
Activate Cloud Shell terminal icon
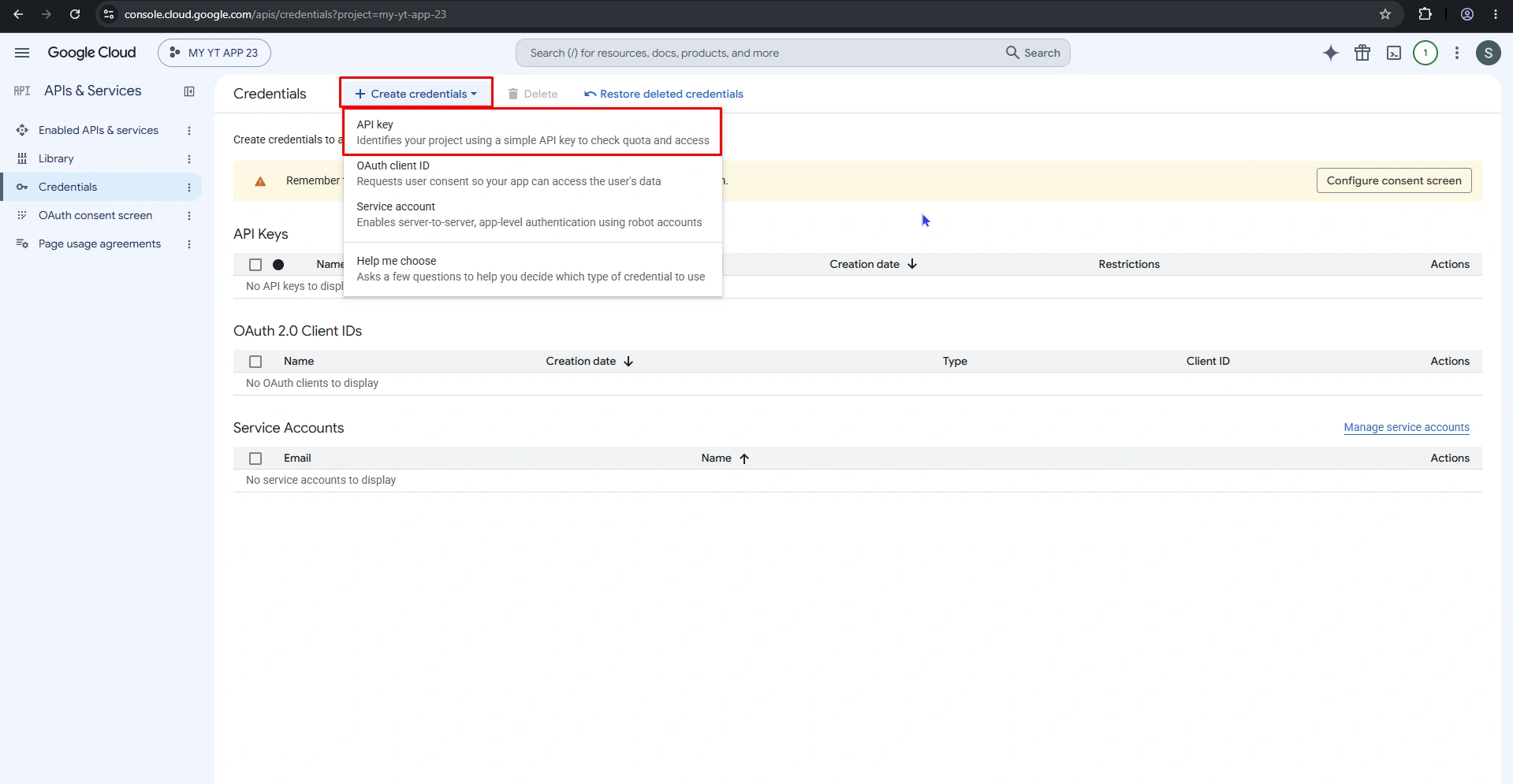pyautogui.click(x=1394, y=53)
